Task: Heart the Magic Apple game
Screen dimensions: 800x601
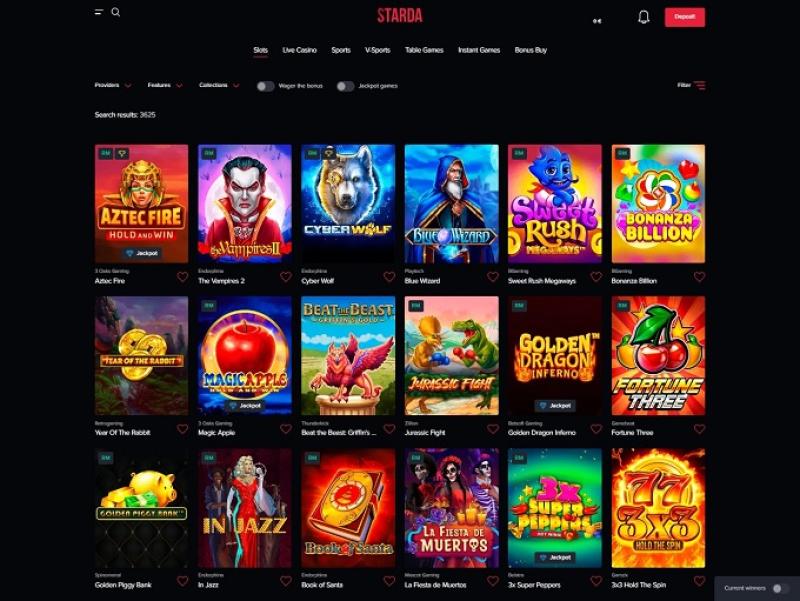Action: [286, 429]
